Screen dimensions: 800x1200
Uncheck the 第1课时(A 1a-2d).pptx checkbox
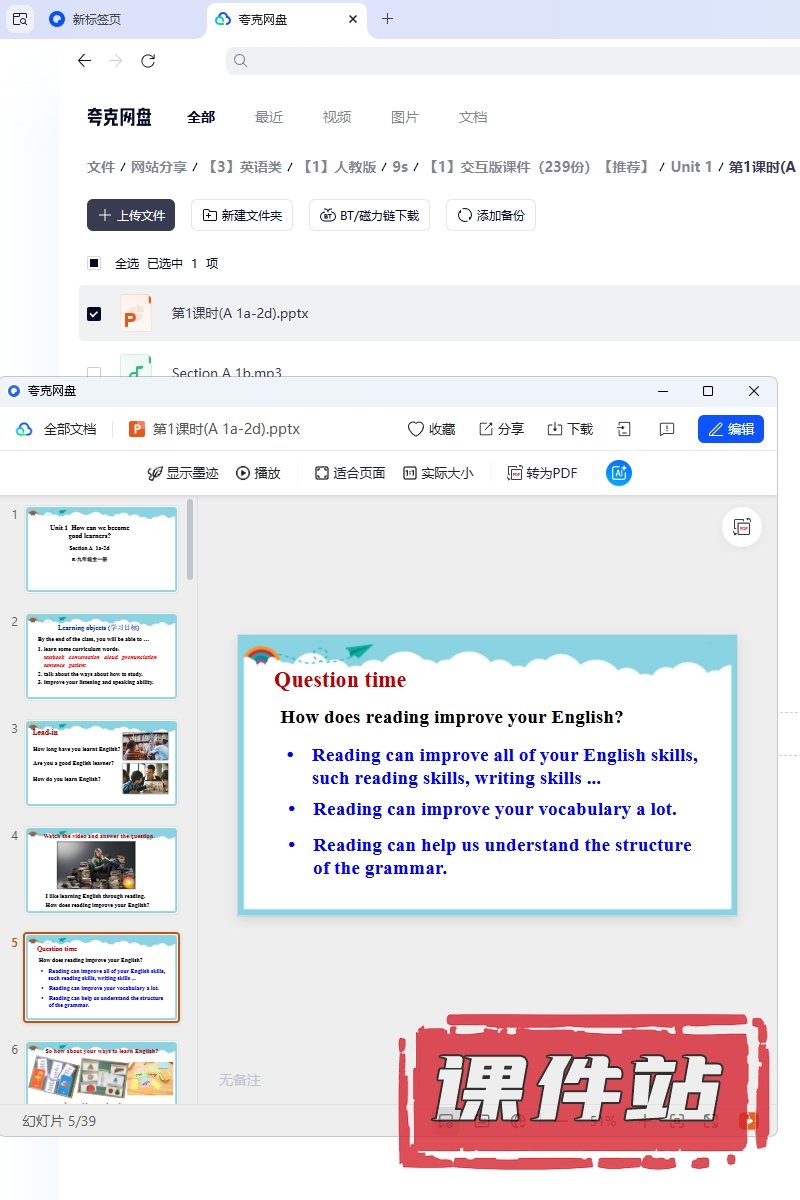(x=94, y=313)
